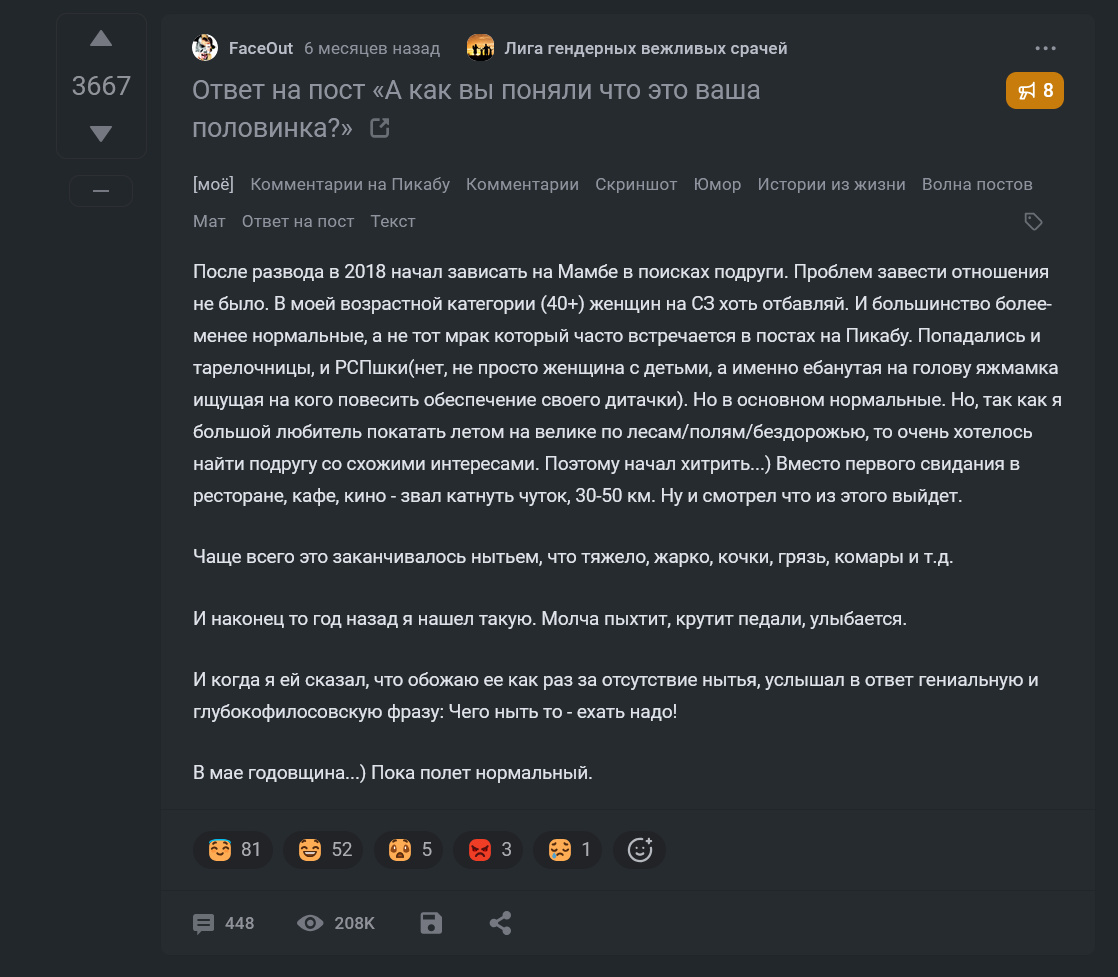
Task: Share the post using the share icon
Action: pos(501,923)
